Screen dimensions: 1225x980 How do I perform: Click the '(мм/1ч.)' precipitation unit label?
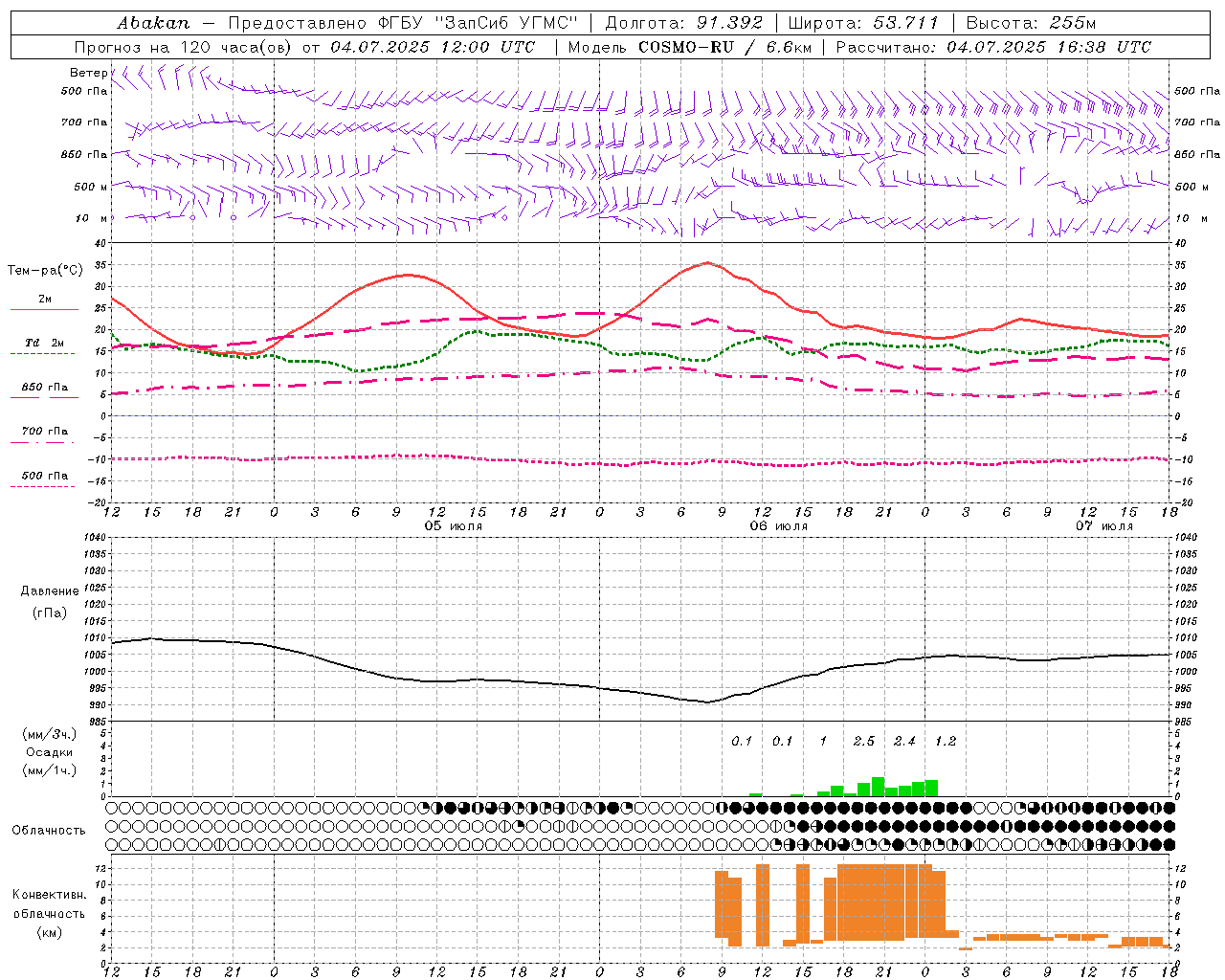(x=50, y=770)
